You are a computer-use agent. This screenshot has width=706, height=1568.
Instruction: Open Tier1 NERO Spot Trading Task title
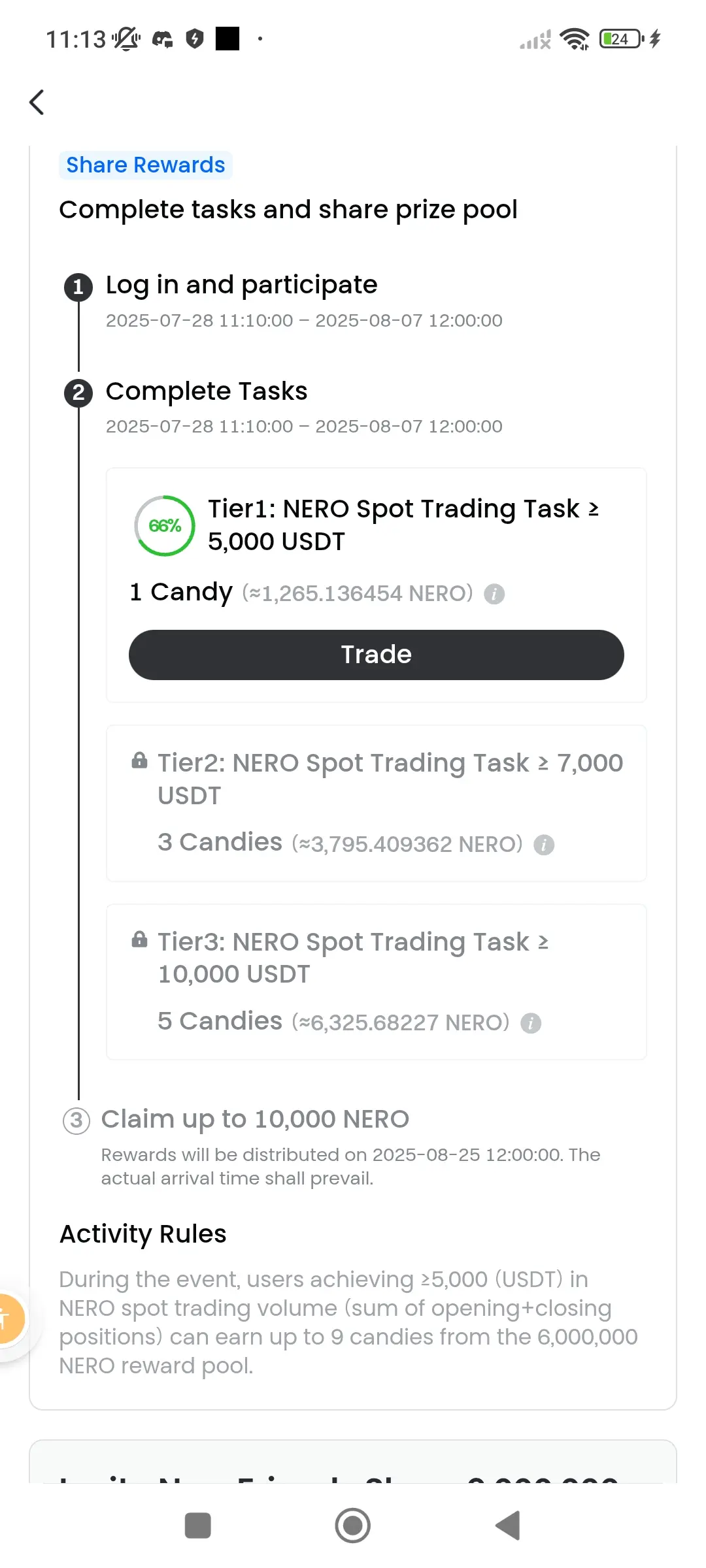[x=403, y=525]
